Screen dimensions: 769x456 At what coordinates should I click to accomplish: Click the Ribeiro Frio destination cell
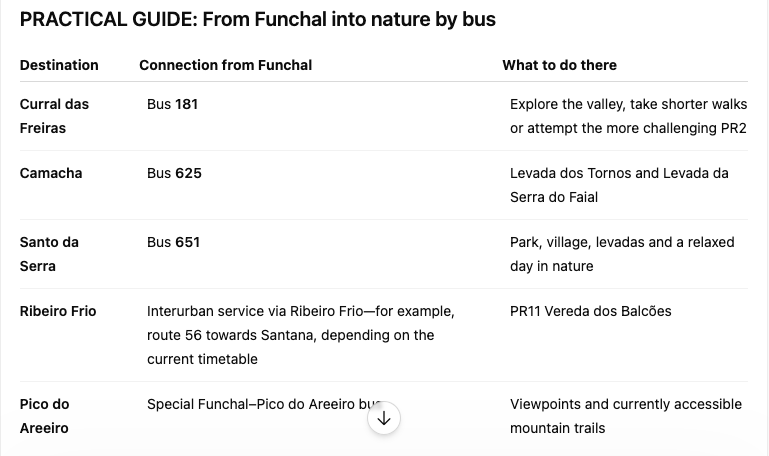point(58,311)
